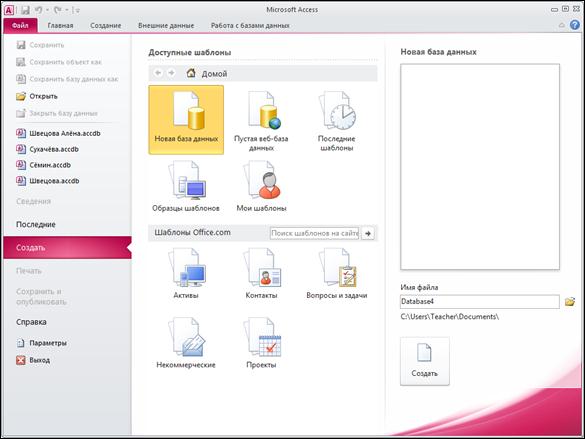Open the Внешние данные ribbon tab
Screen dimensions: 585x439
click(x=166, y=25)
